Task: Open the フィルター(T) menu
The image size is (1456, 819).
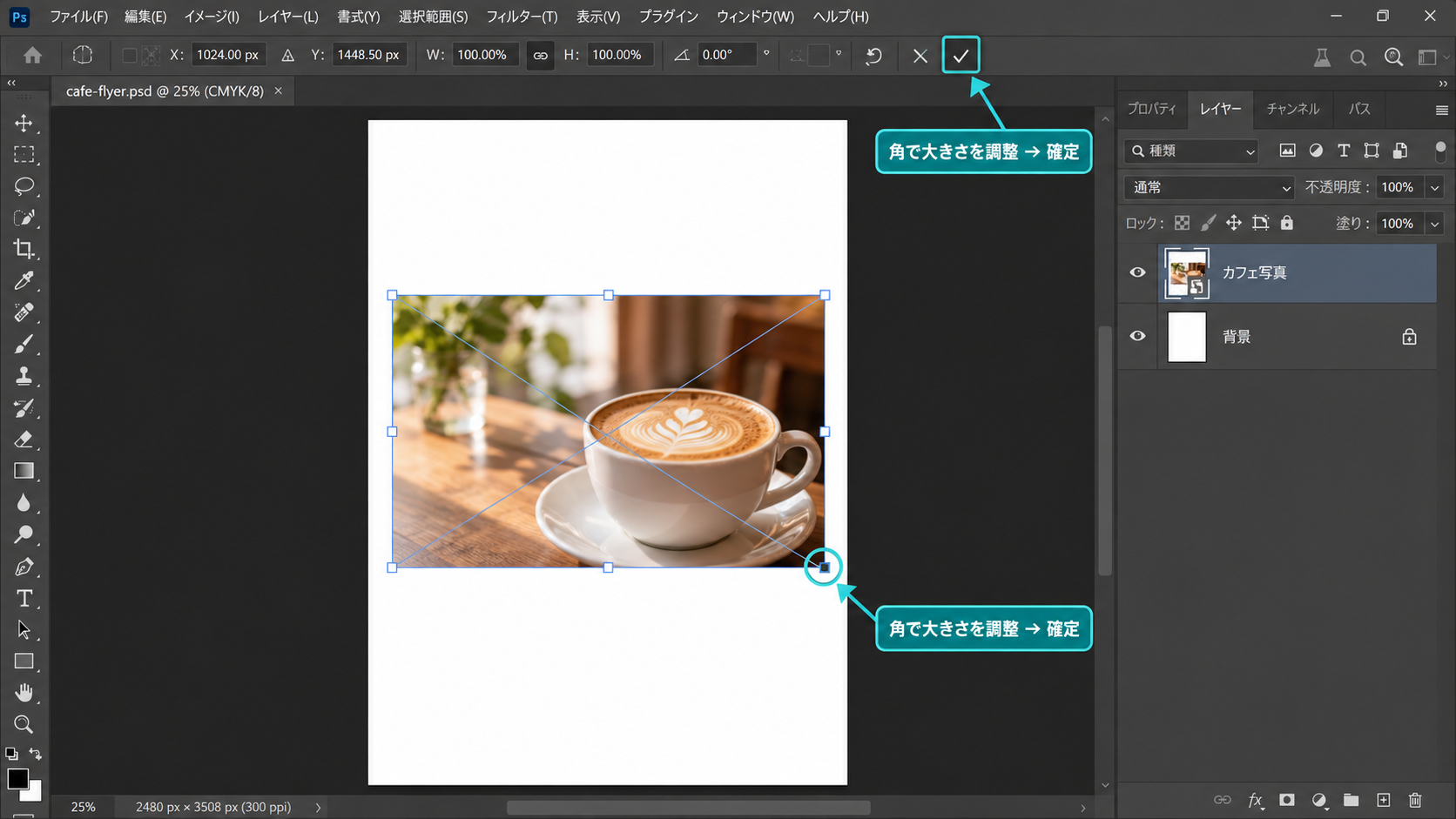Action: 522,17
